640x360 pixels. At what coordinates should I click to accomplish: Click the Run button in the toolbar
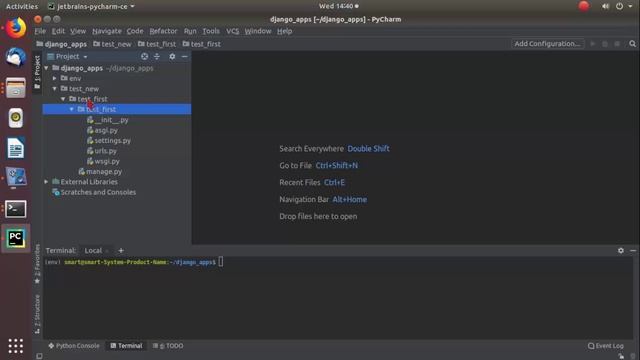pyautogui.click(x=593, y=44)
